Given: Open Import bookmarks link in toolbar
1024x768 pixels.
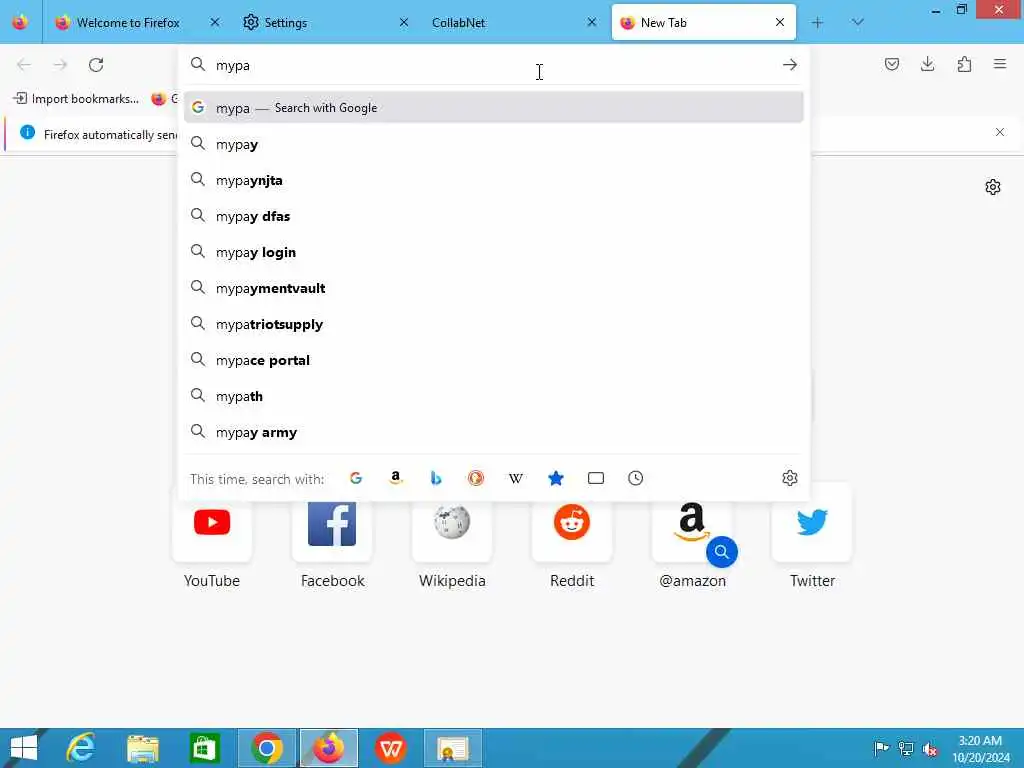Looking at the screenshot, I should (x=76, y=99).
